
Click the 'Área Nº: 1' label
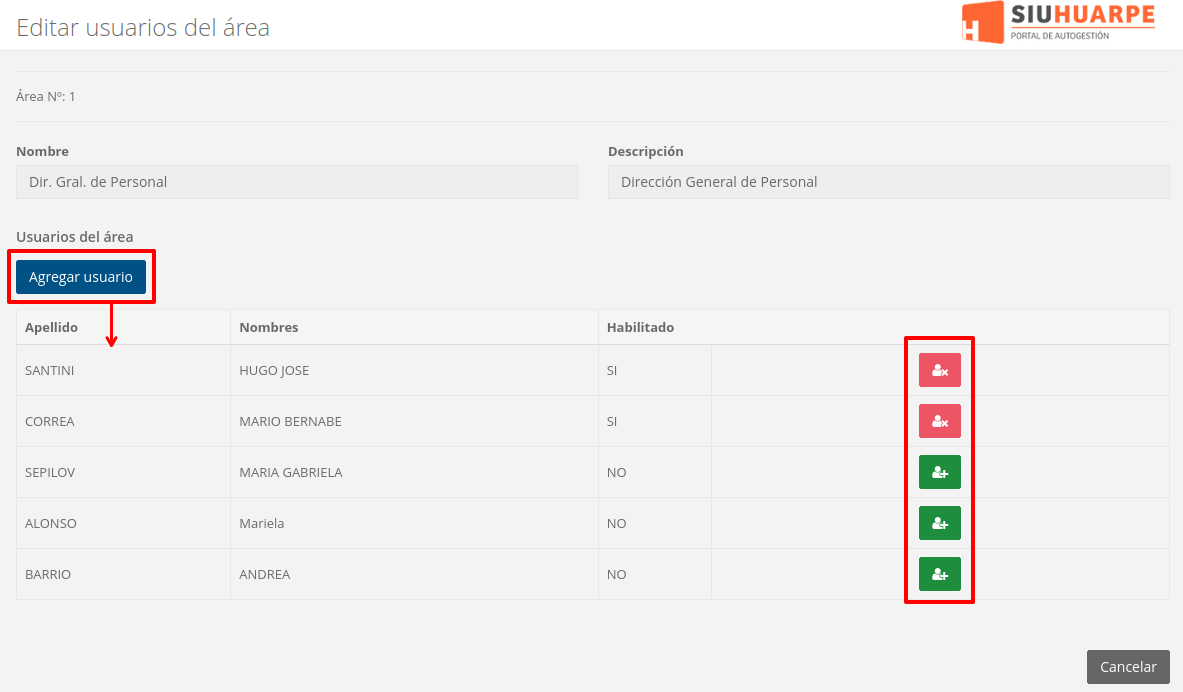[x=46, y=96]
